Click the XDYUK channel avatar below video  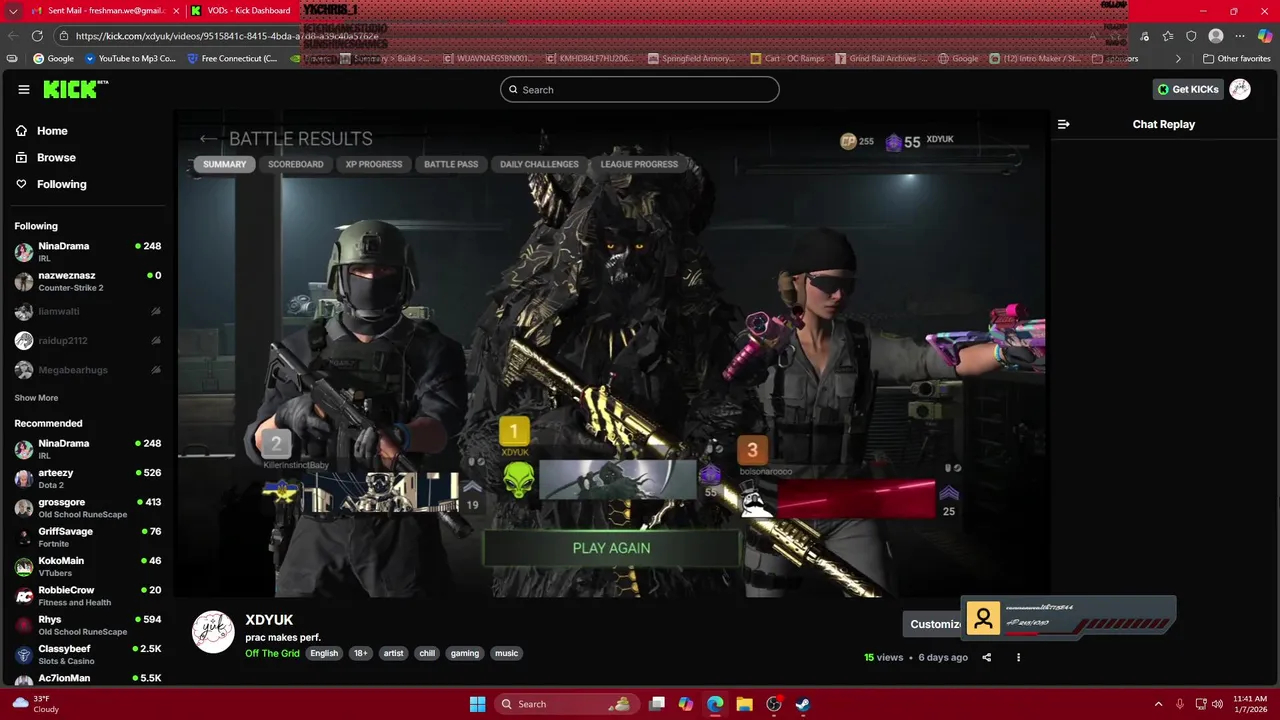[x=213, y=632]
